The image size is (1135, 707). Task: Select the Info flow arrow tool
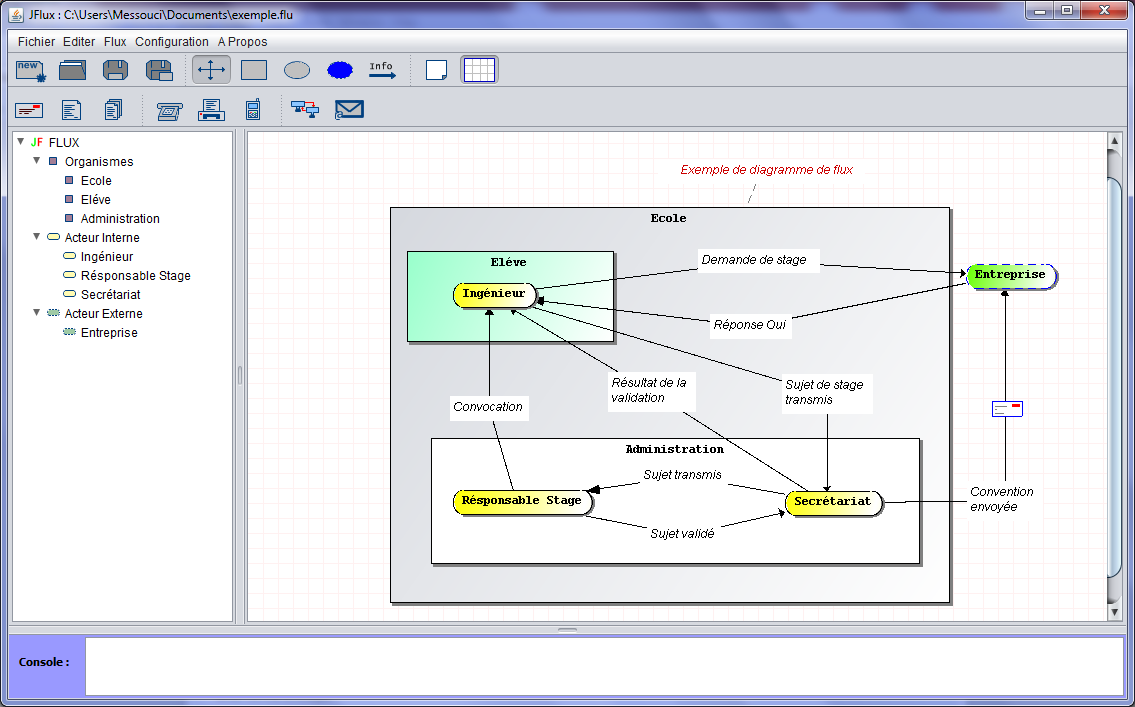coord(382,70)
